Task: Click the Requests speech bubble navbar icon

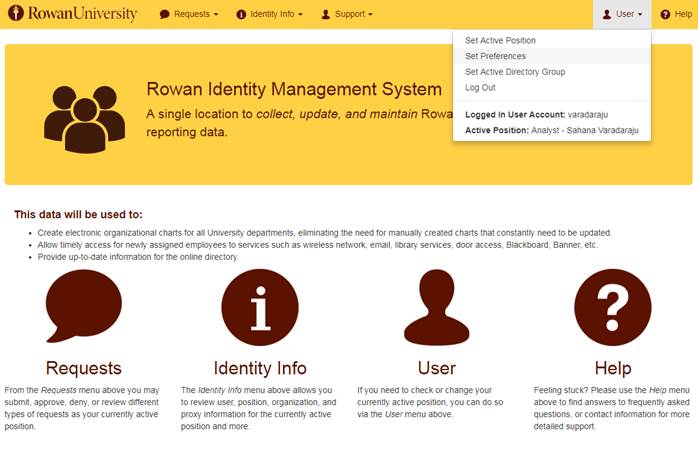Action: click(165, 14)
